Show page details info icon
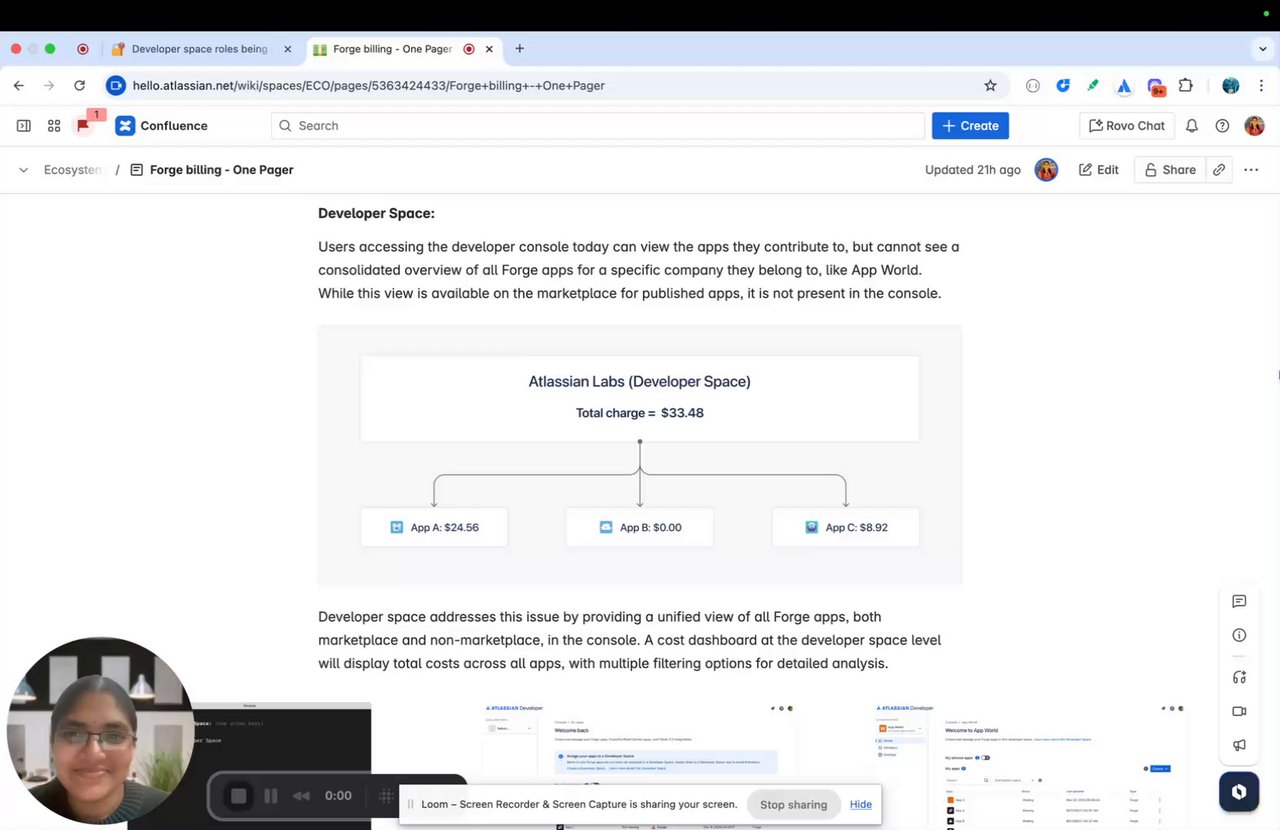Viewport: 1280px width, 830px height. tap(1239, 635)
